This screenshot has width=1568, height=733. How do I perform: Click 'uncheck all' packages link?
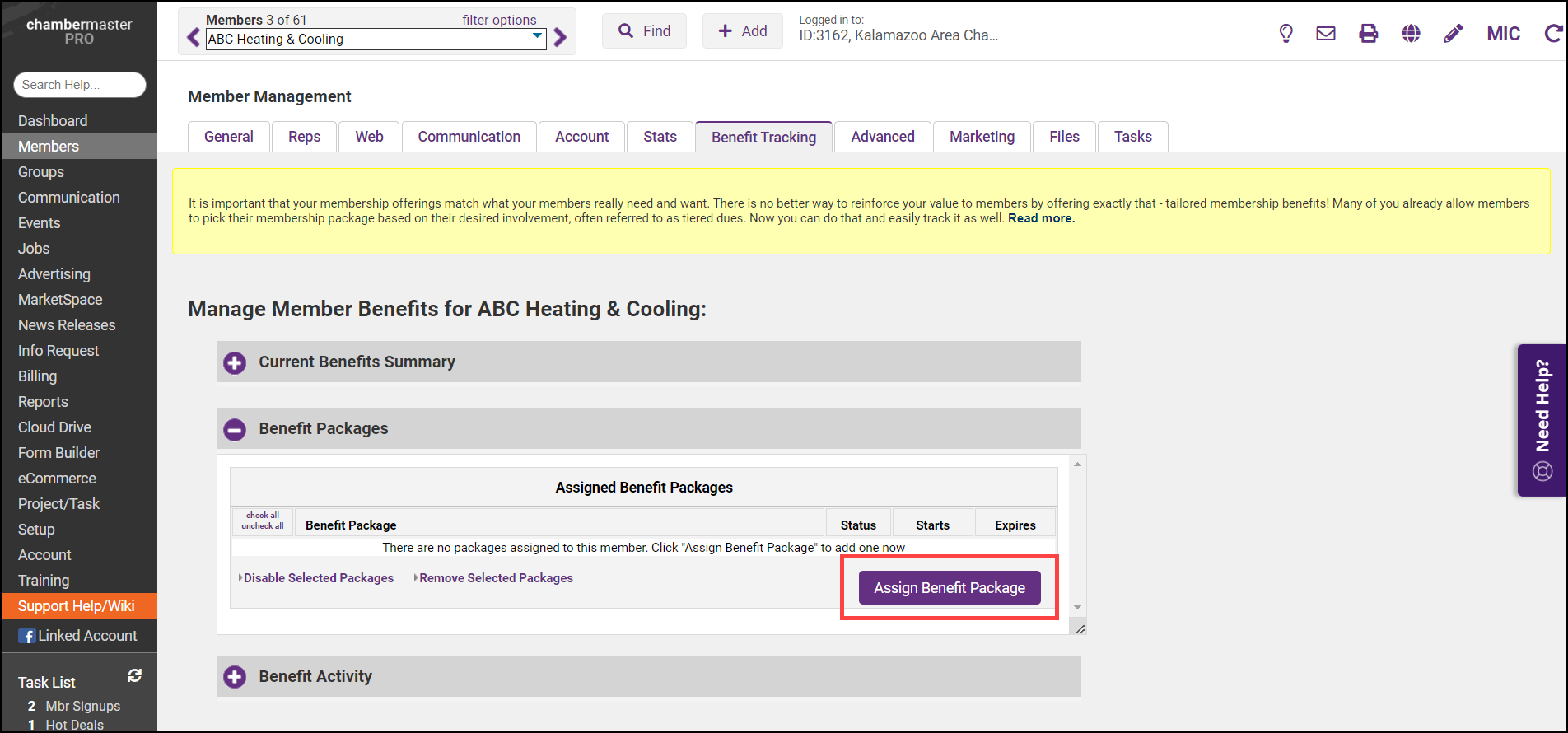[x=263, y=526]
